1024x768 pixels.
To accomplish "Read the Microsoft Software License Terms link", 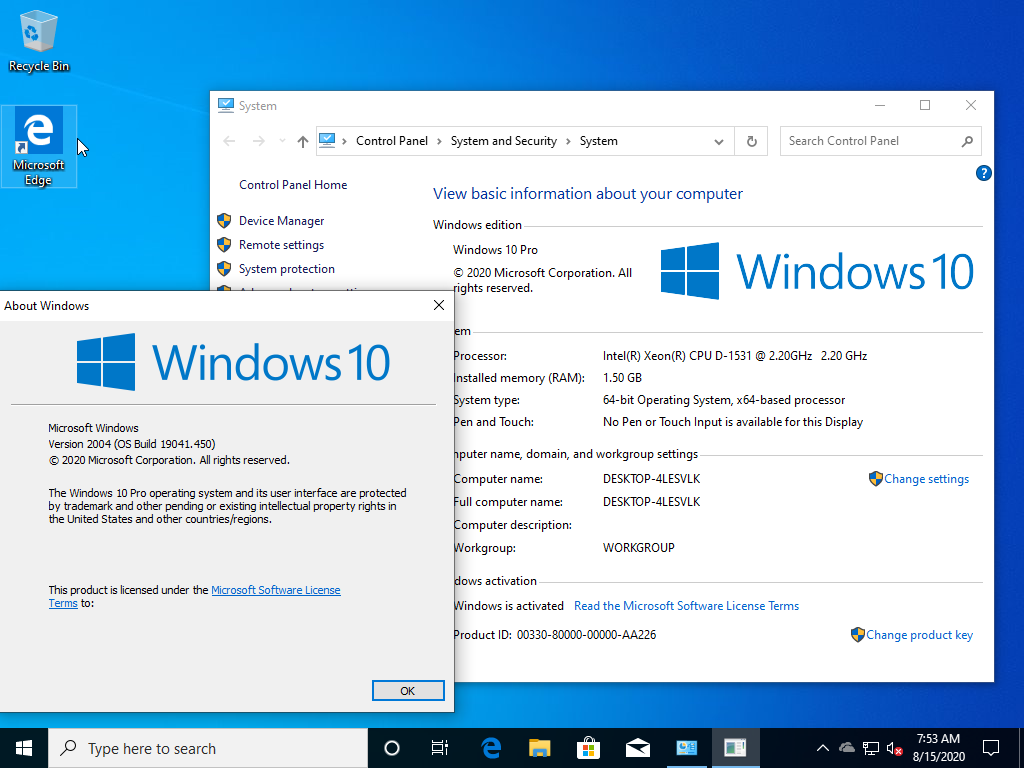I will (686, 606).
